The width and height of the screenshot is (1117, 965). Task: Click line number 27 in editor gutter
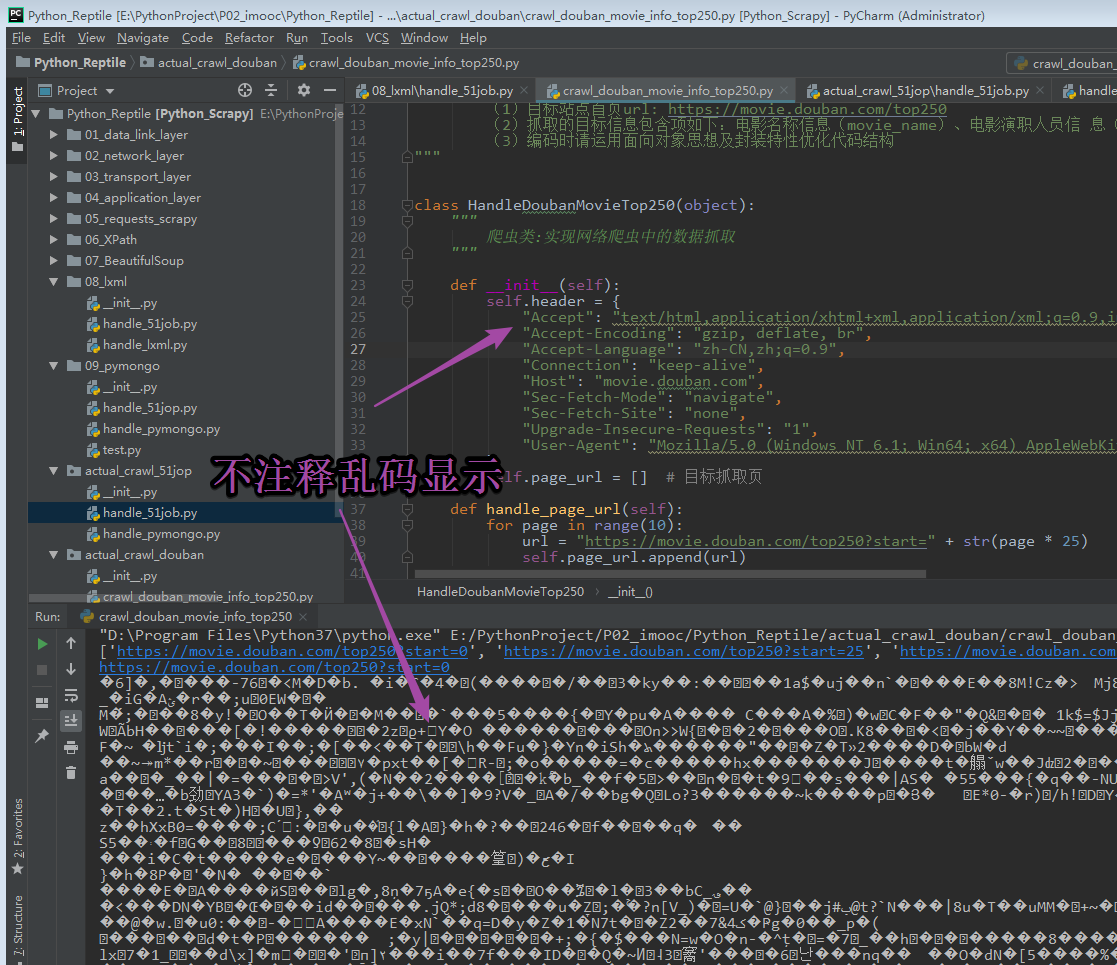tap(358, 349)
